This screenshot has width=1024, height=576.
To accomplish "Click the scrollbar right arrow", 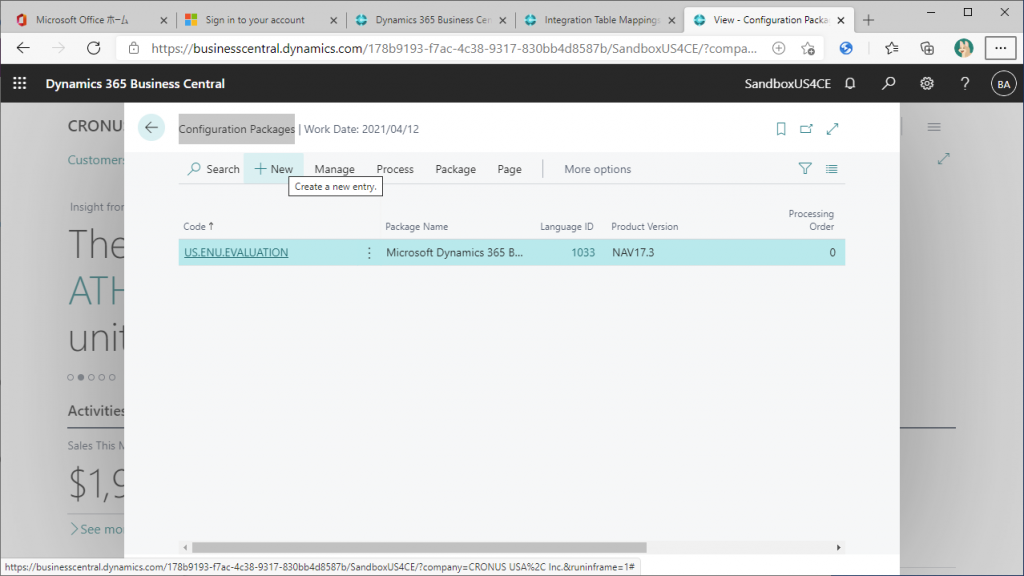I will [x=839, y=547].
